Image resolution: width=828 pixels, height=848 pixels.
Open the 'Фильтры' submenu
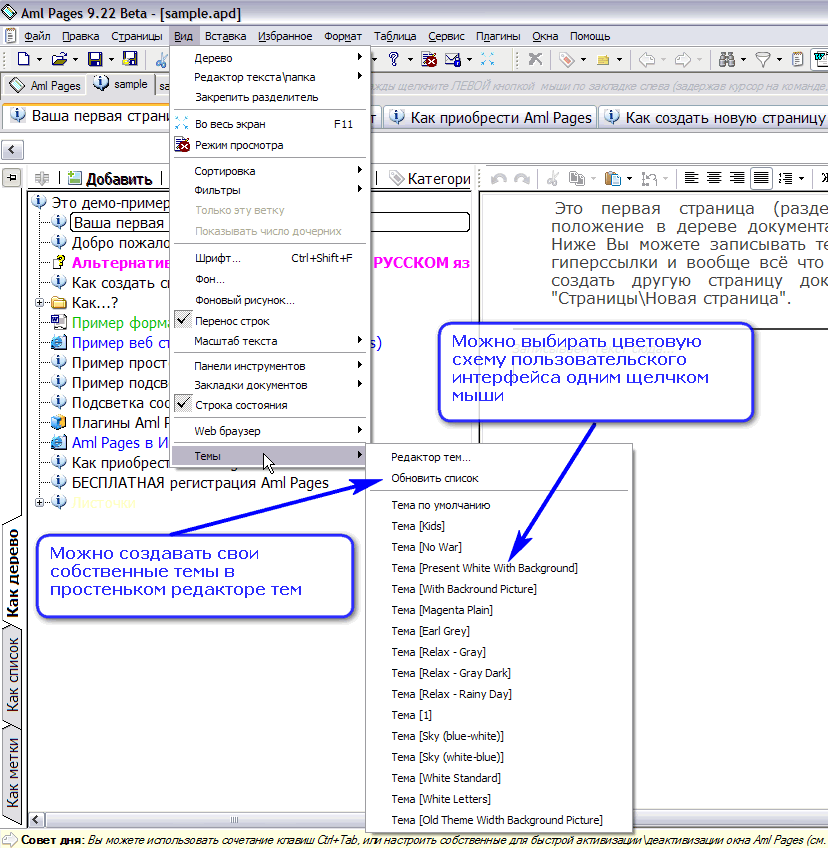click(270, 190)
